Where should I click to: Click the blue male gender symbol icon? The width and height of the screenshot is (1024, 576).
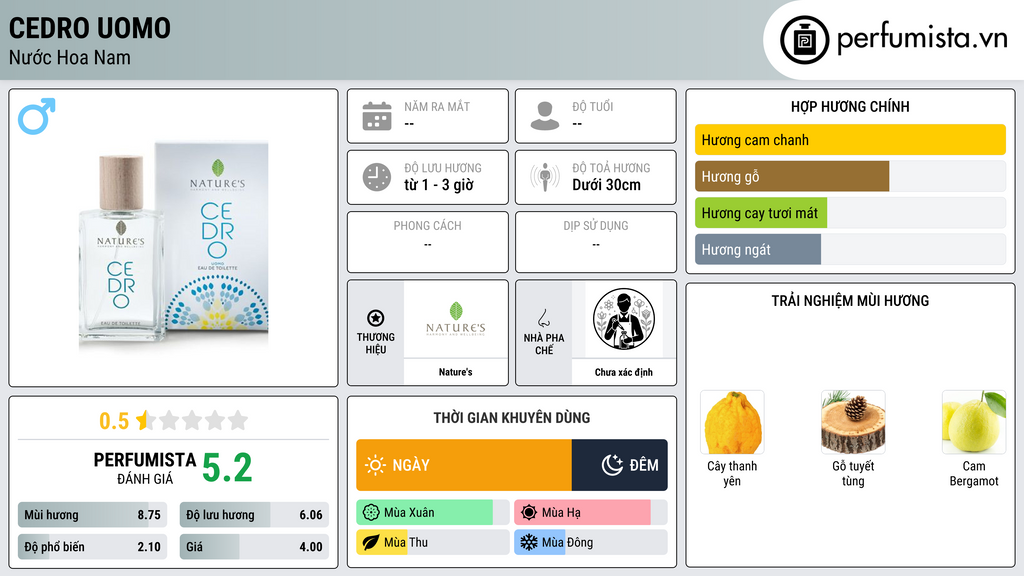point(37,116)
